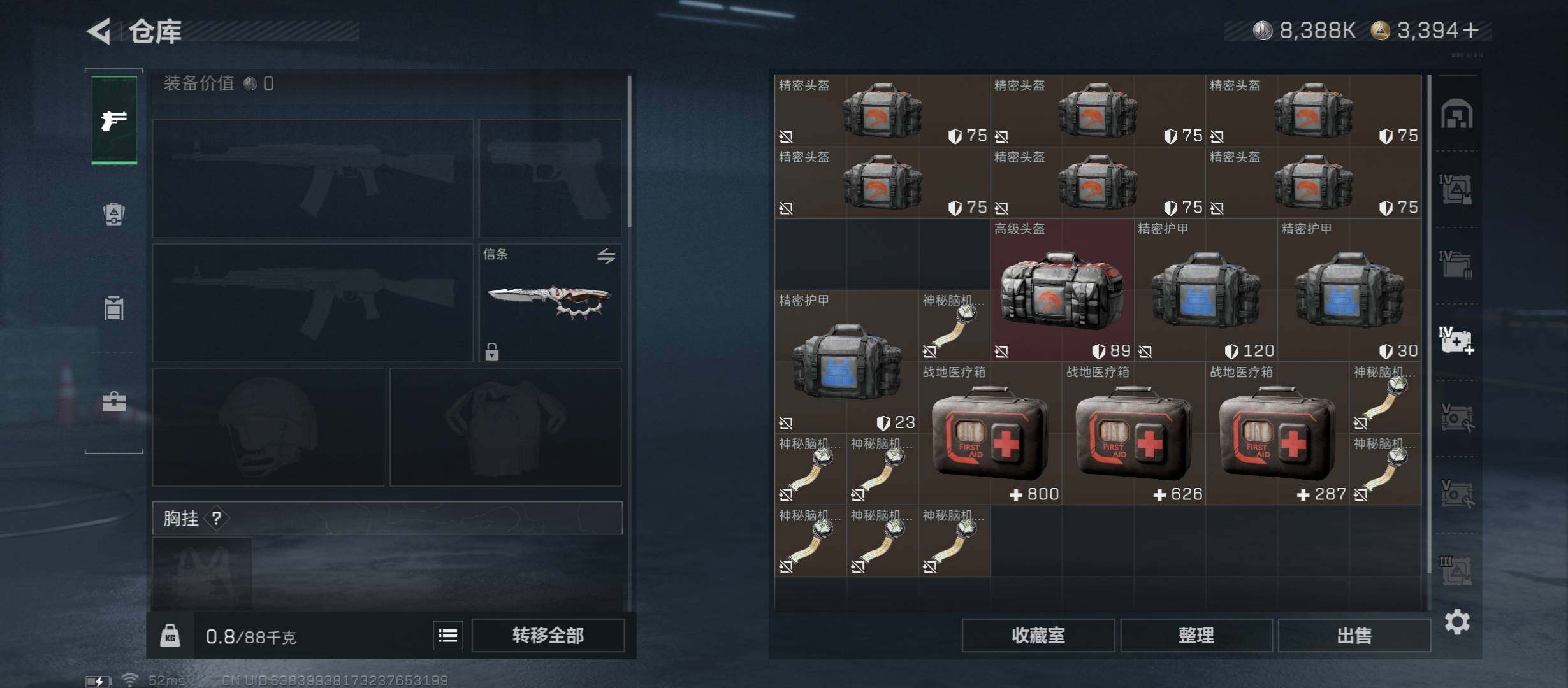Click 转移全部 button
Viewport: 1568px width, 688px height.
coord(548,635)
